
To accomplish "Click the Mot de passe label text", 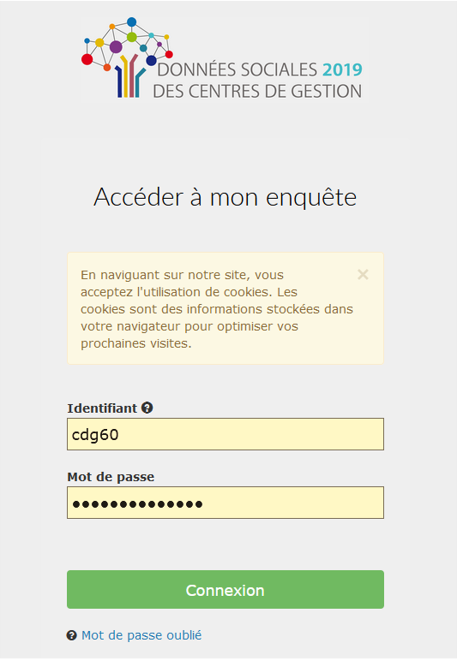I will click(x=111, y=477).
